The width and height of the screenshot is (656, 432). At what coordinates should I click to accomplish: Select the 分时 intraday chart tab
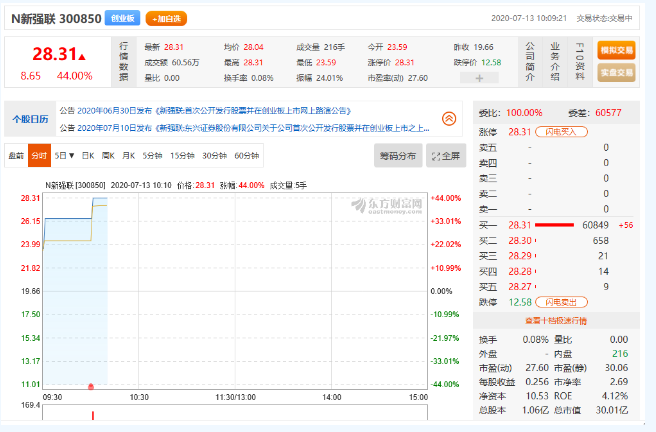click(x=39, y=156)
